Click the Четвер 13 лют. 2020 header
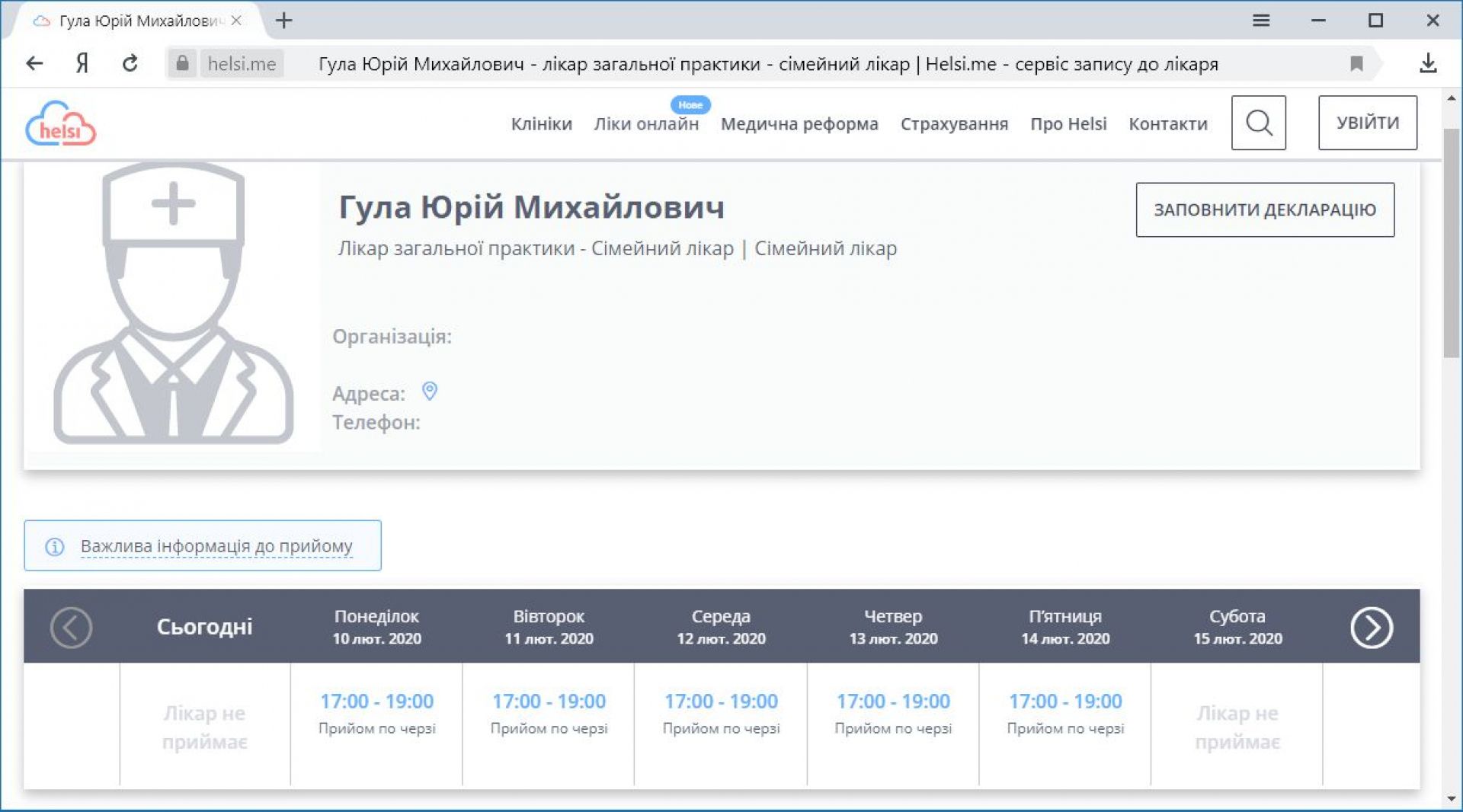The height and width of the screenshot is (812, 1463). (893, 627)
